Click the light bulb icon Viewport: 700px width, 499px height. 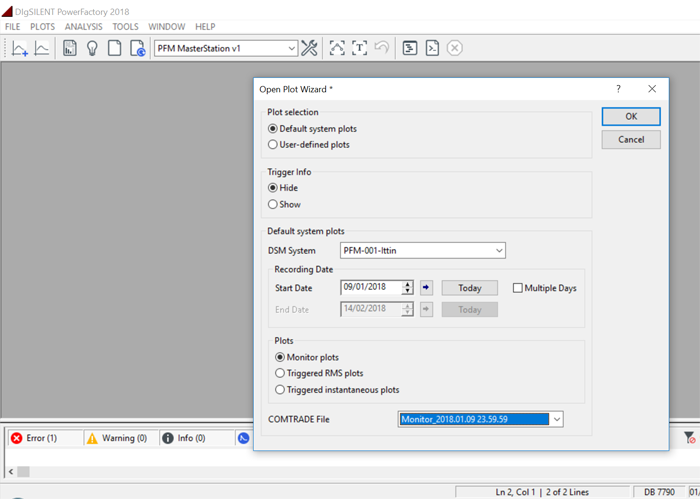click(92, 48)
